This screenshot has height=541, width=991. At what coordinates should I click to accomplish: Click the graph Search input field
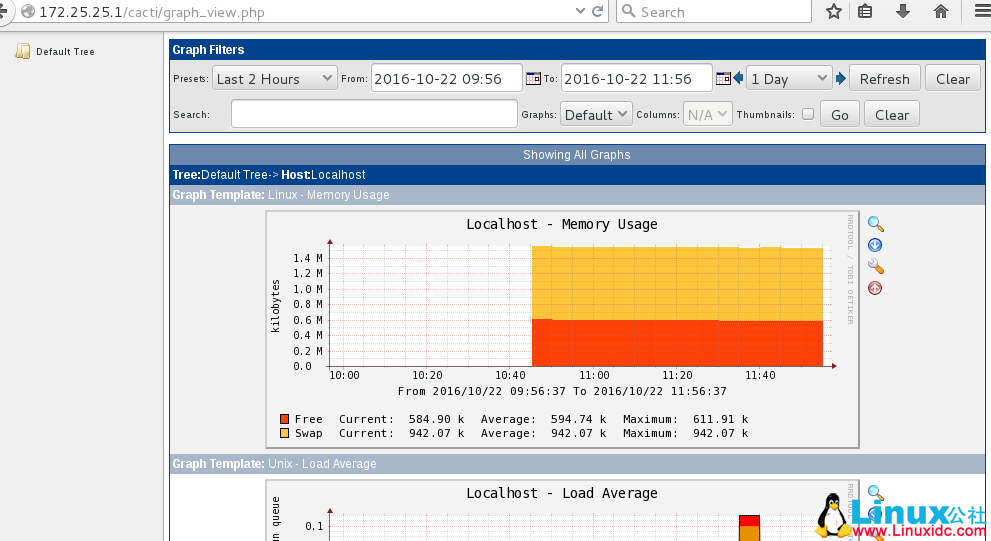[x=374, y=114]
